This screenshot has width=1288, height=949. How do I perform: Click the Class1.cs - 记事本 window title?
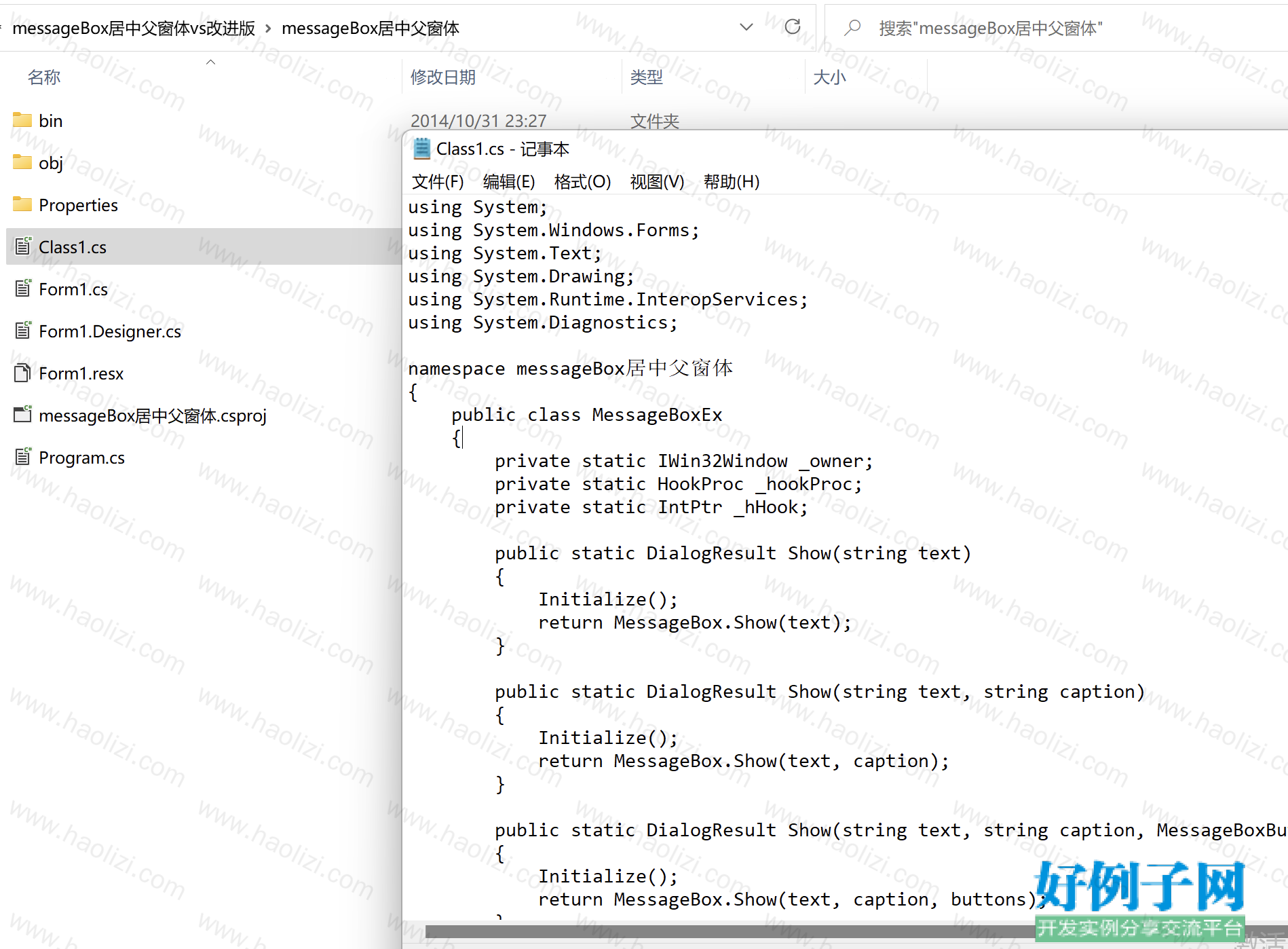coord(503,149)
